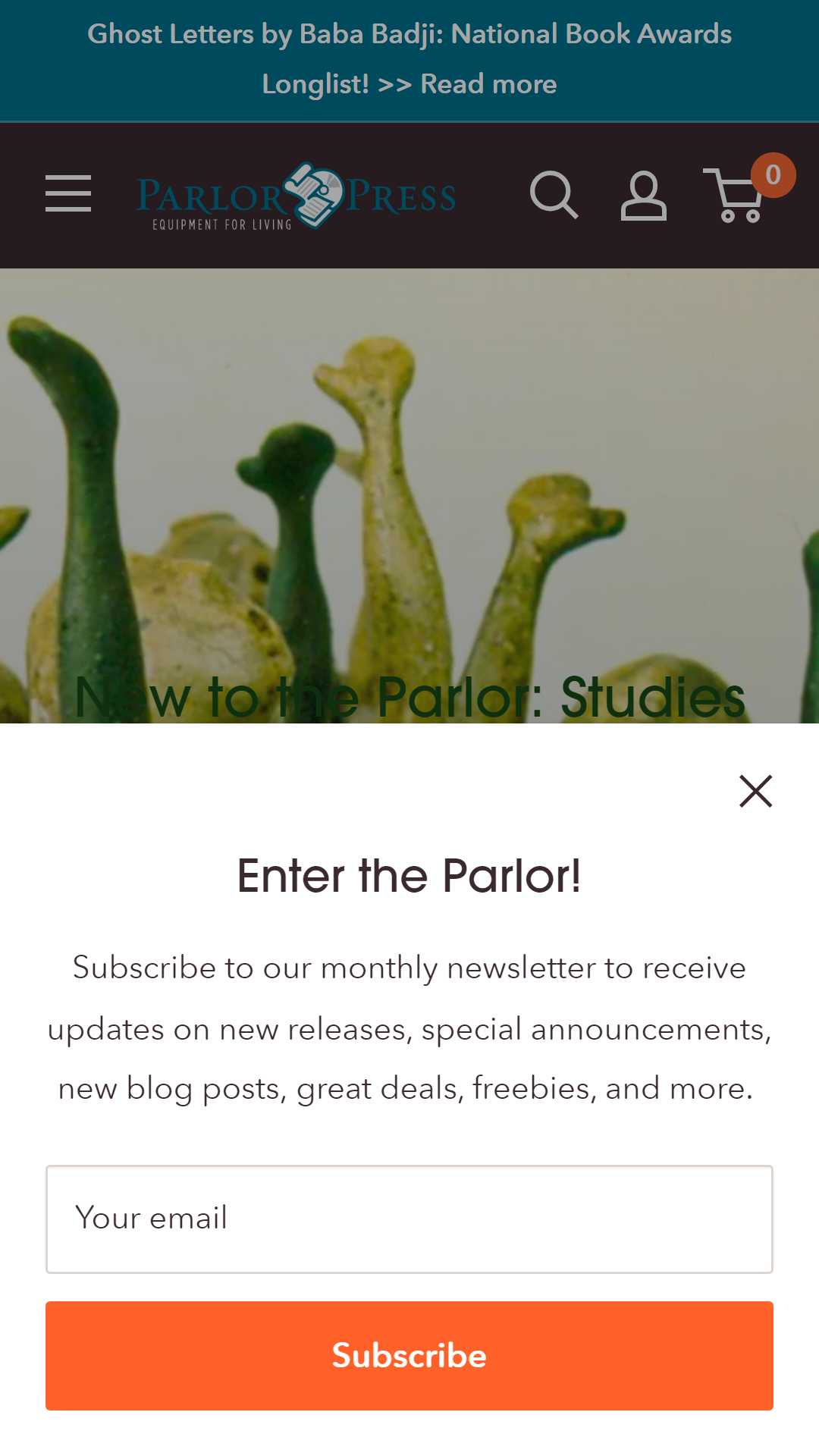Open the hamburger navigation menu

[68, 193]
